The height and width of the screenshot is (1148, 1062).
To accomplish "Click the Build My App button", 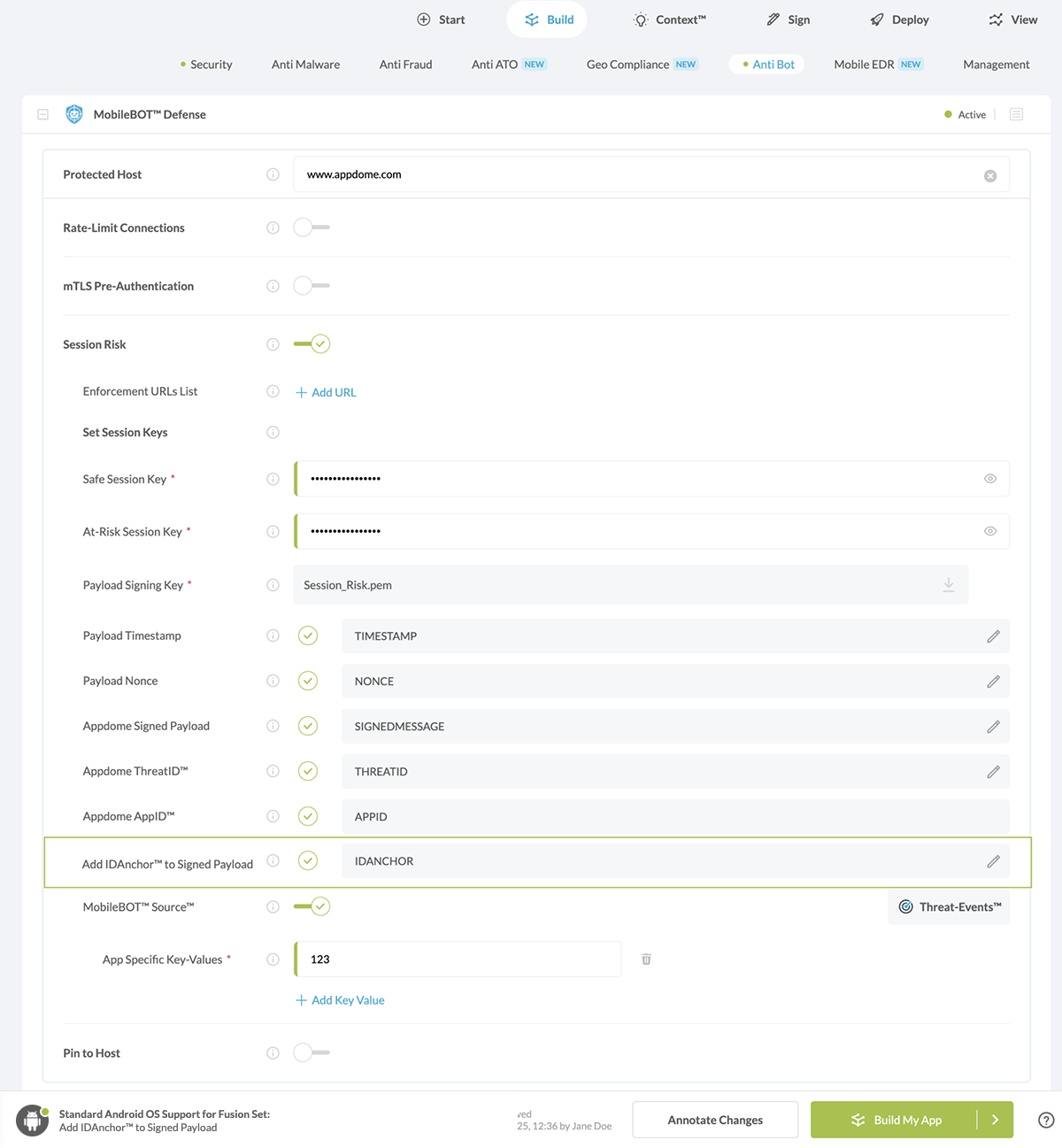I will 901,1119.
